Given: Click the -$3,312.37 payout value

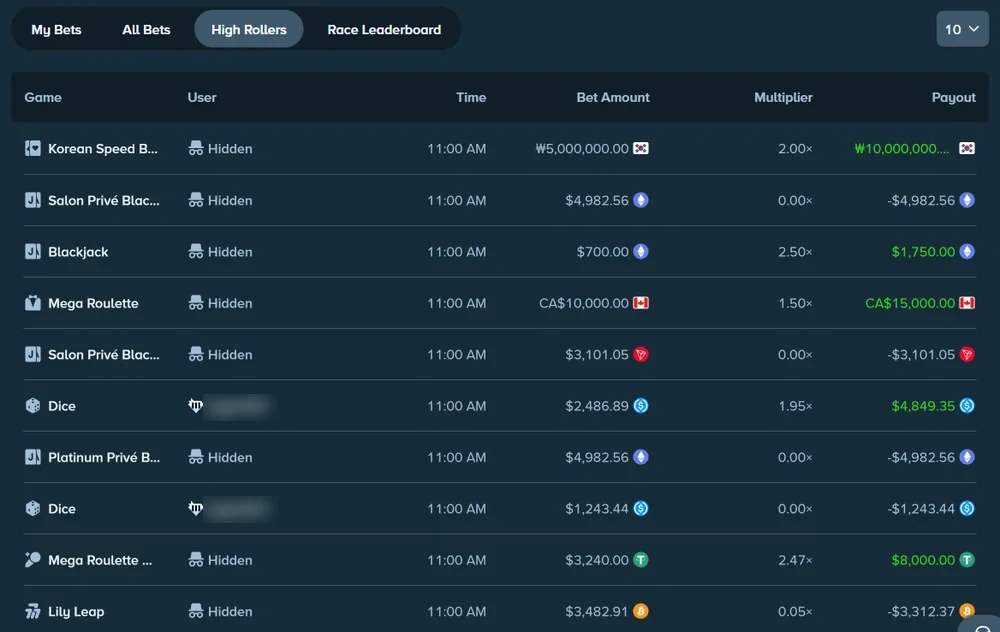Looking at the screenshot, I should pos(921,612).
